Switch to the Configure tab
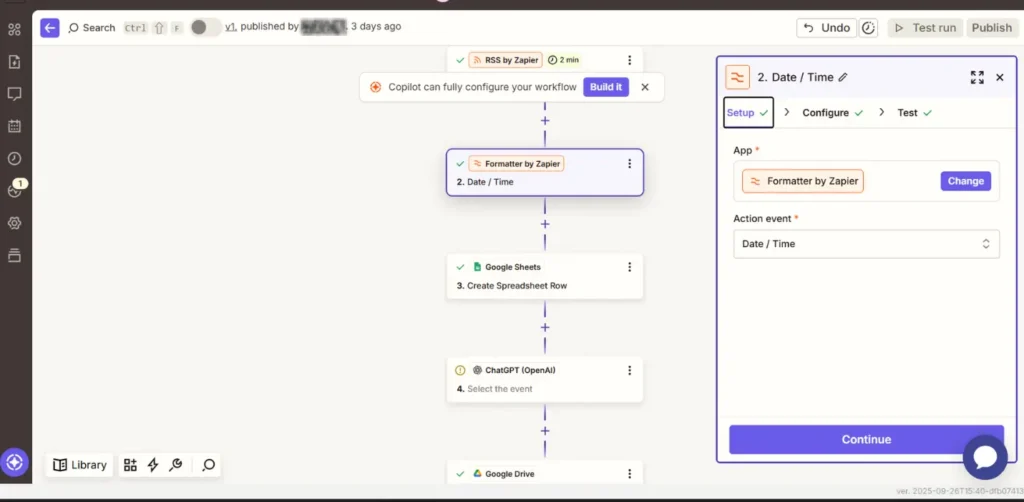 (825, 113)
